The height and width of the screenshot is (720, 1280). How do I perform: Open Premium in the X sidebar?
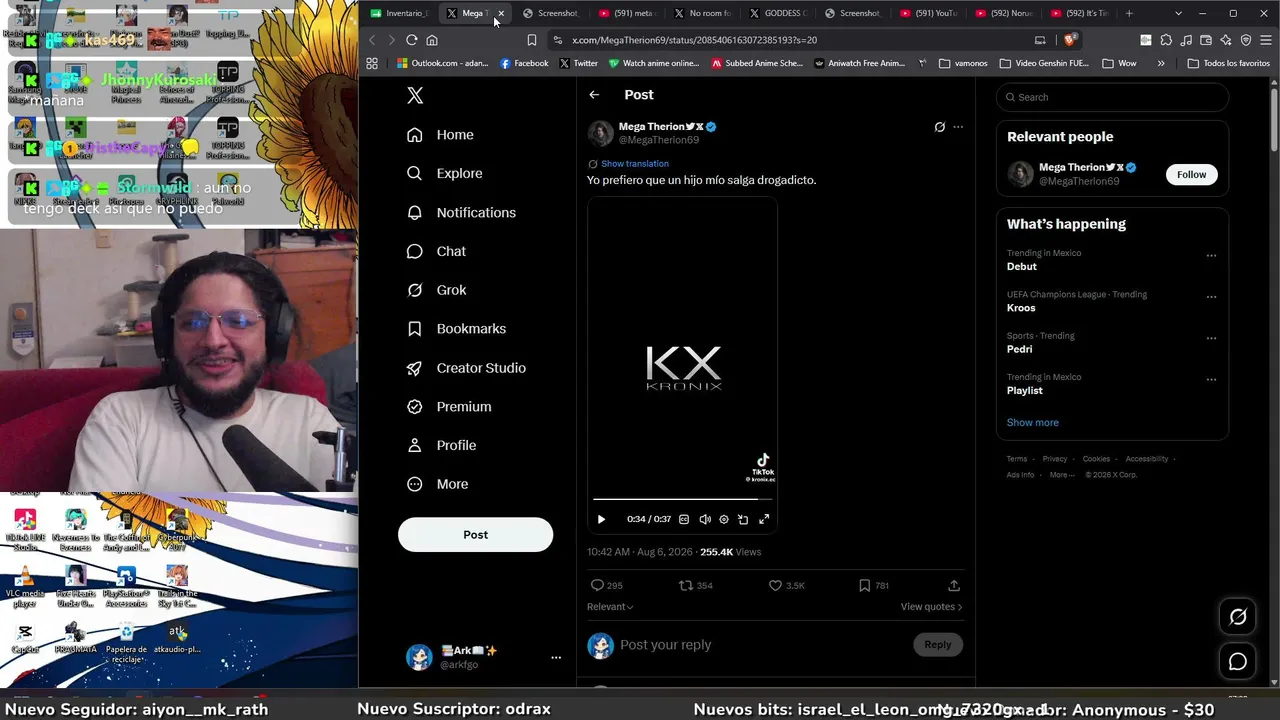[449, 407]
